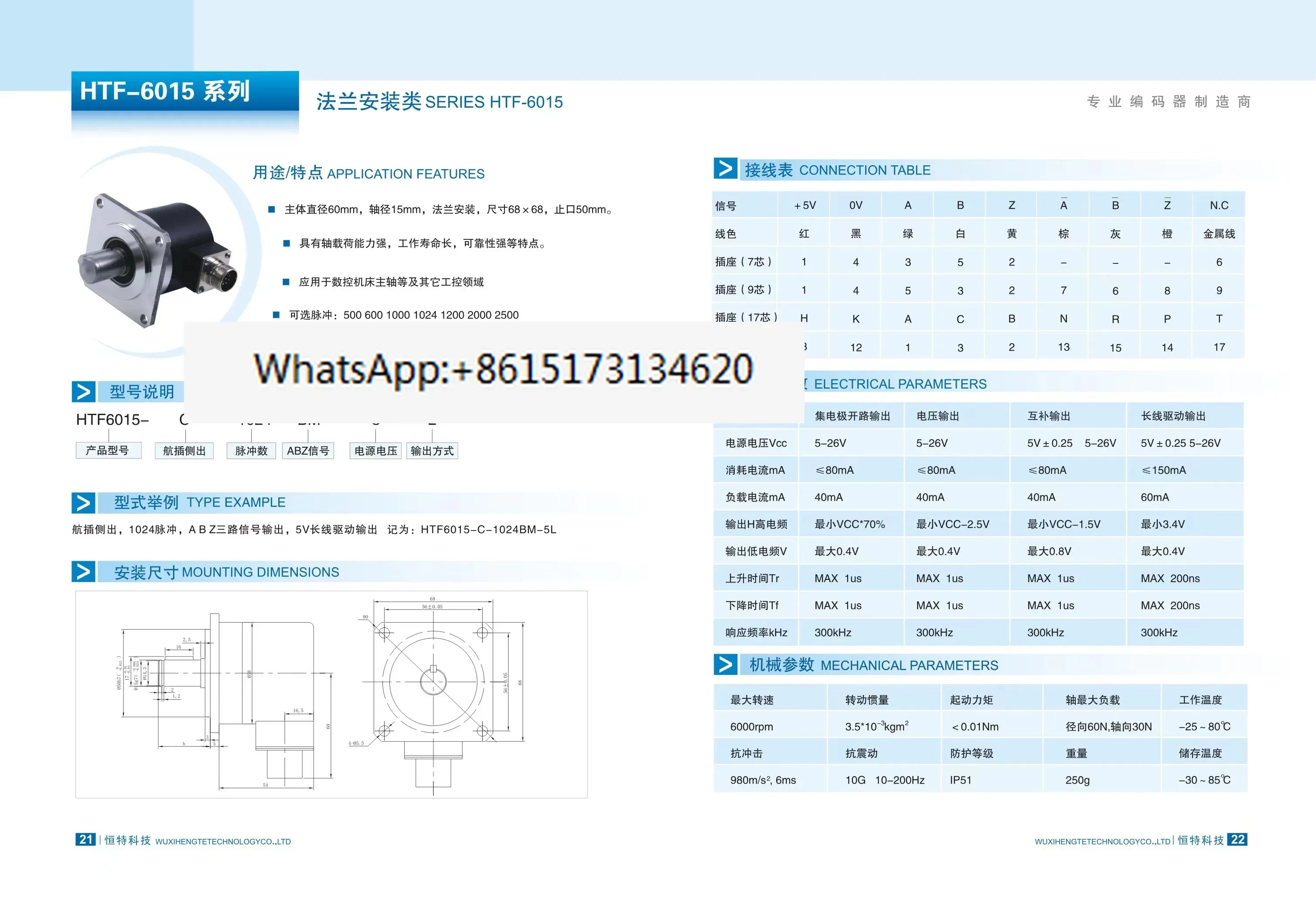Click the 金属线 cell in connection table
Screen dimensions: 1316x899
pos(1219,234)
